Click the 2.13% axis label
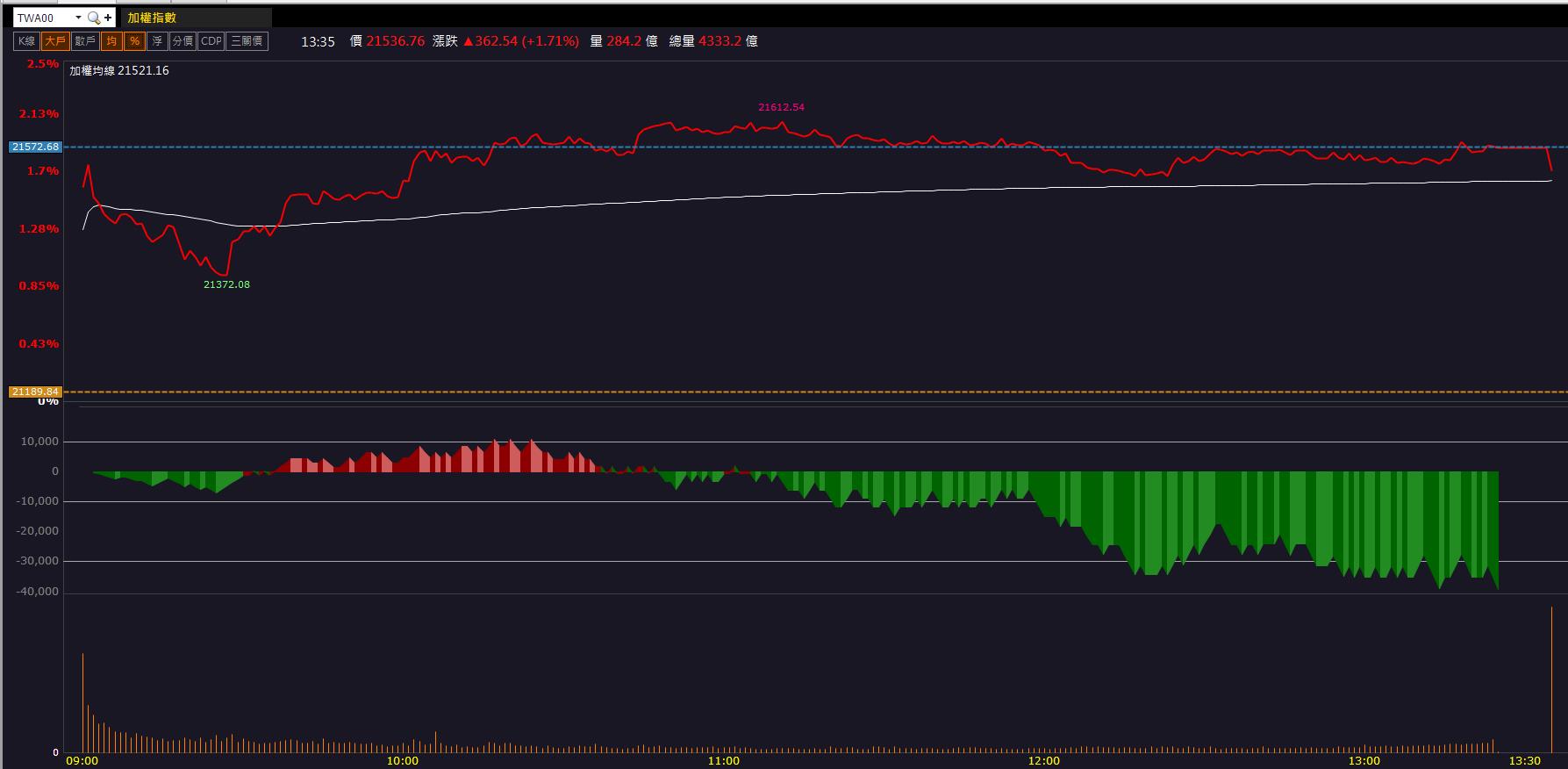Screen dimensions: 1568x769 39,114
